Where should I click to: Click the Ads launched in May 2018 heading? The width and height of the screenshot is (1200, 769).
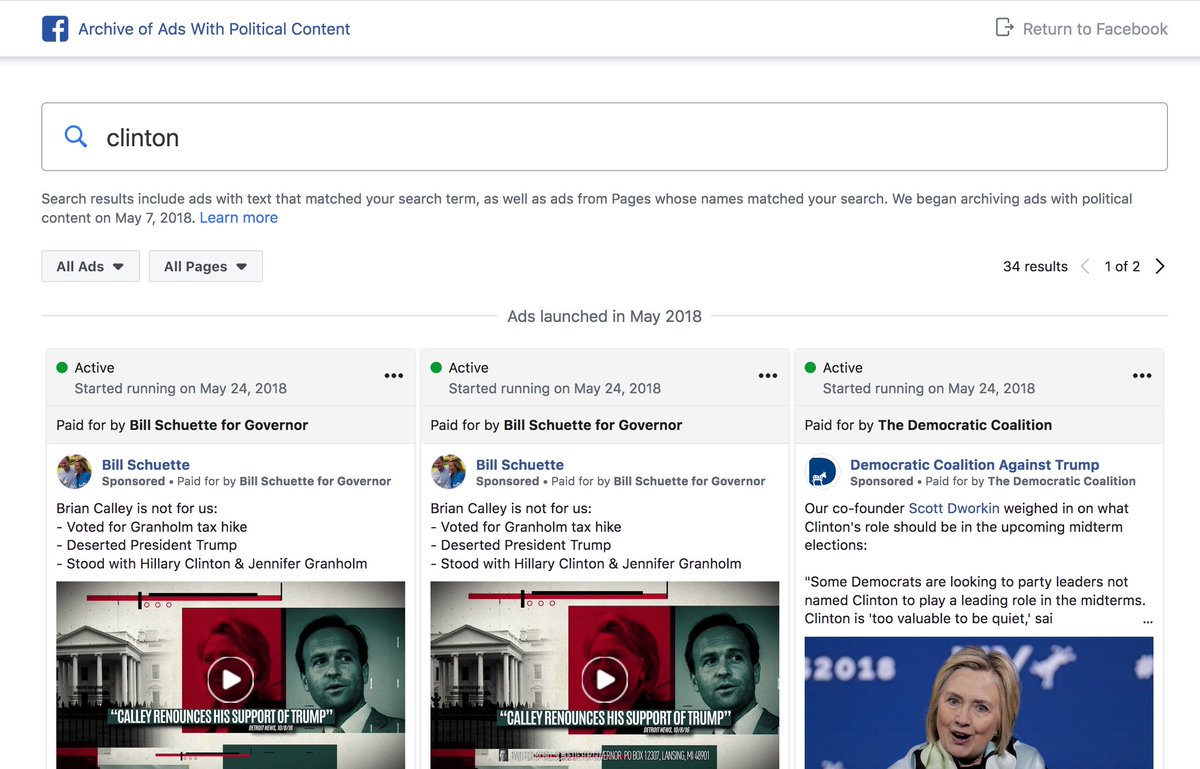click(x=604, y=316)
